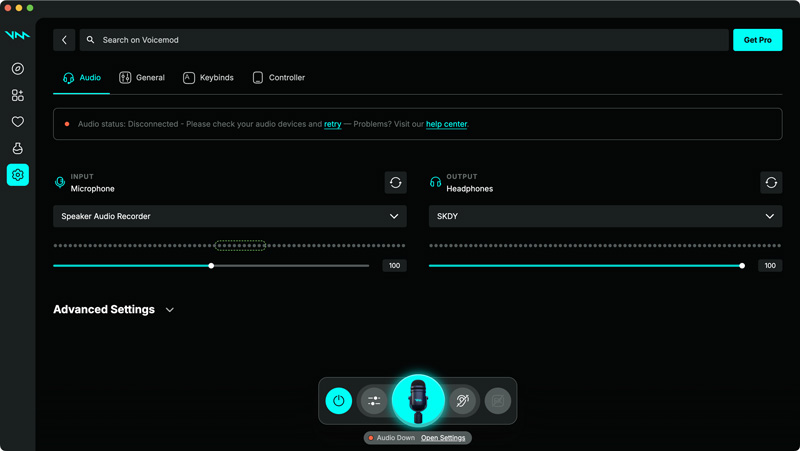This screenshot has height=451, width=800.
Task: Switch to the Controller tab
Action: tap(279, 78)
